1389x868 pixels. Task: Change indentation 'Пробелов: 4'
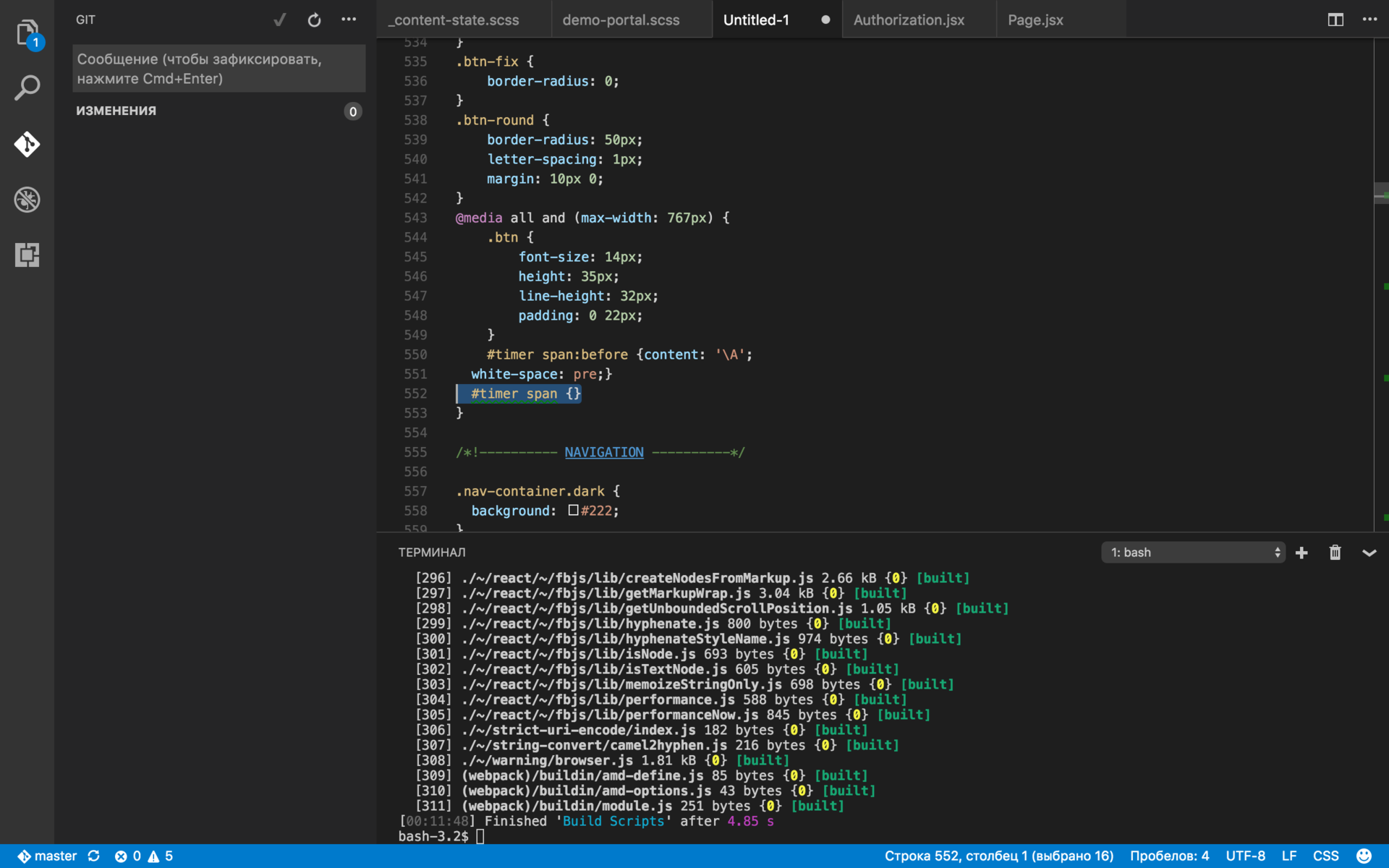(1169, 856)
